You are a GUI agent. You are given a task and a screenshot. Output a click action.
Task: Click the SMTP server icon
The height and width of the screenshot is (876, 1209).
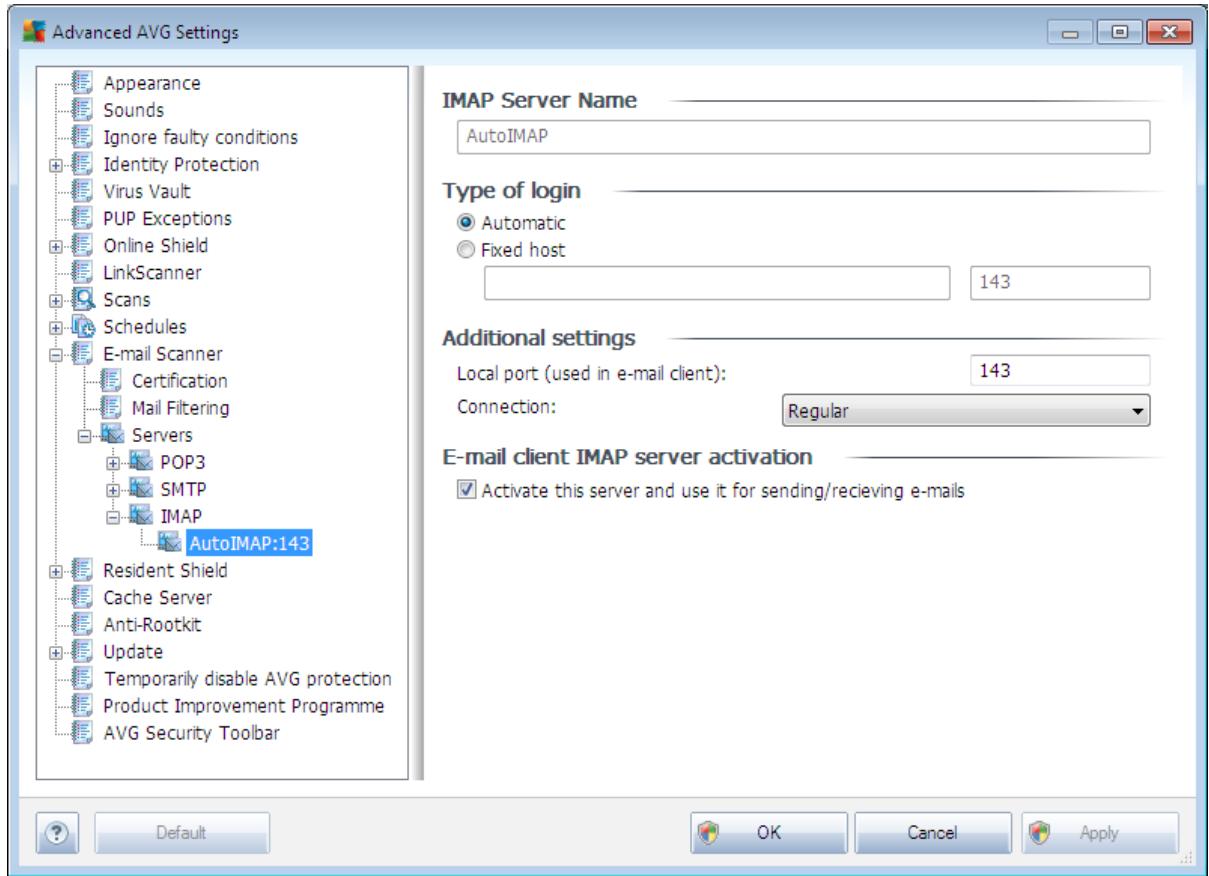(x=141, y=489)
